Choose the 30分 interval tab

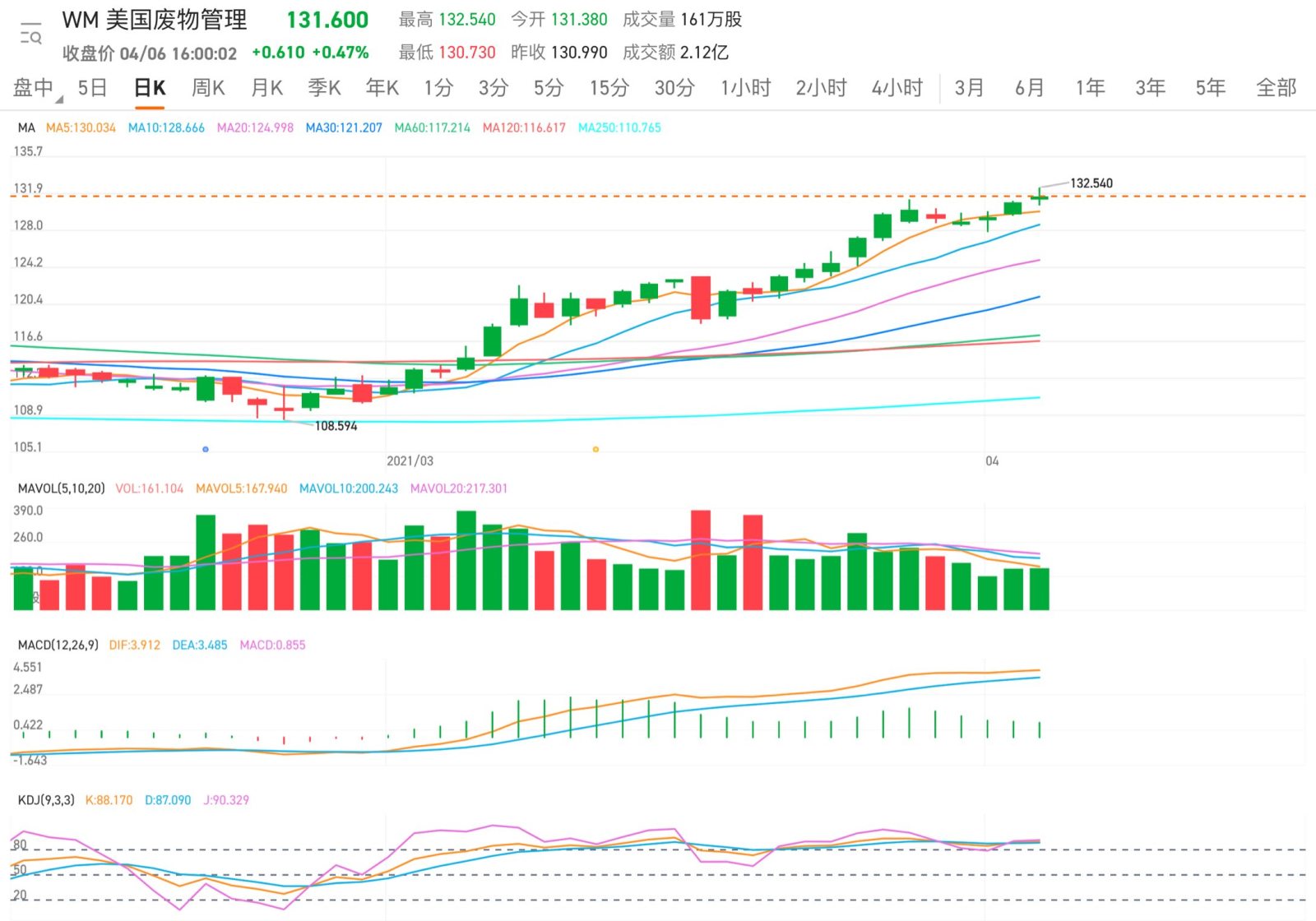point(674,88)
